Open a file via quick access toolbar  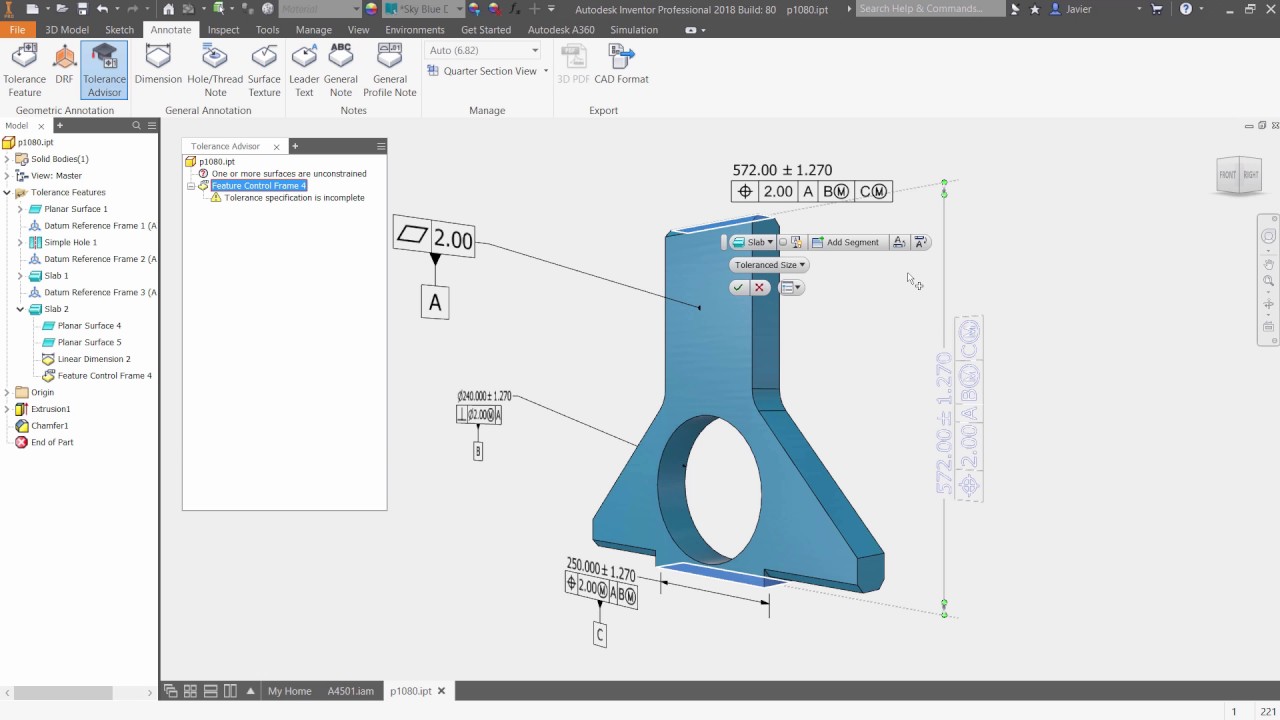(62, 9)
